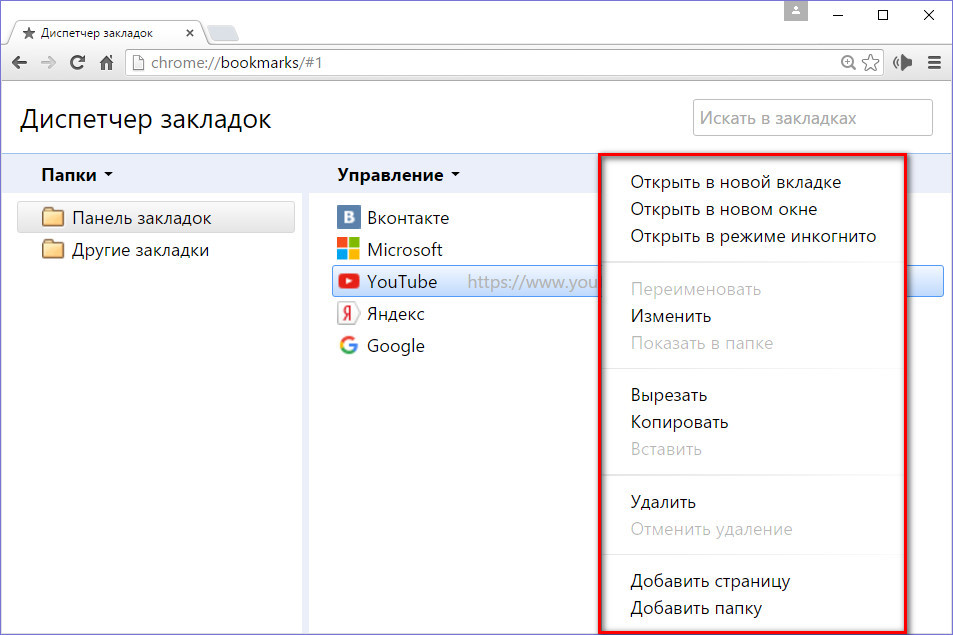Choose Копировать from context menu
Viewport: 953px width, 635px height.
pos(679,422)
